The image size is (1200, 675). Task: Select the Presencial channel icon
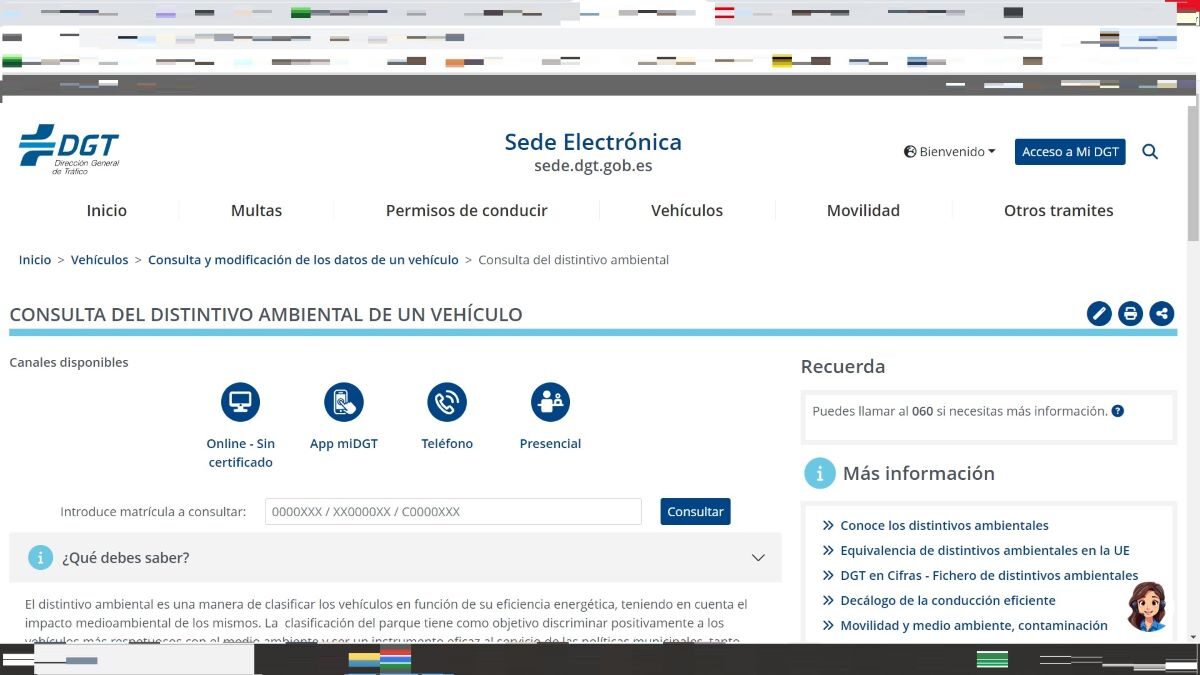550,400
